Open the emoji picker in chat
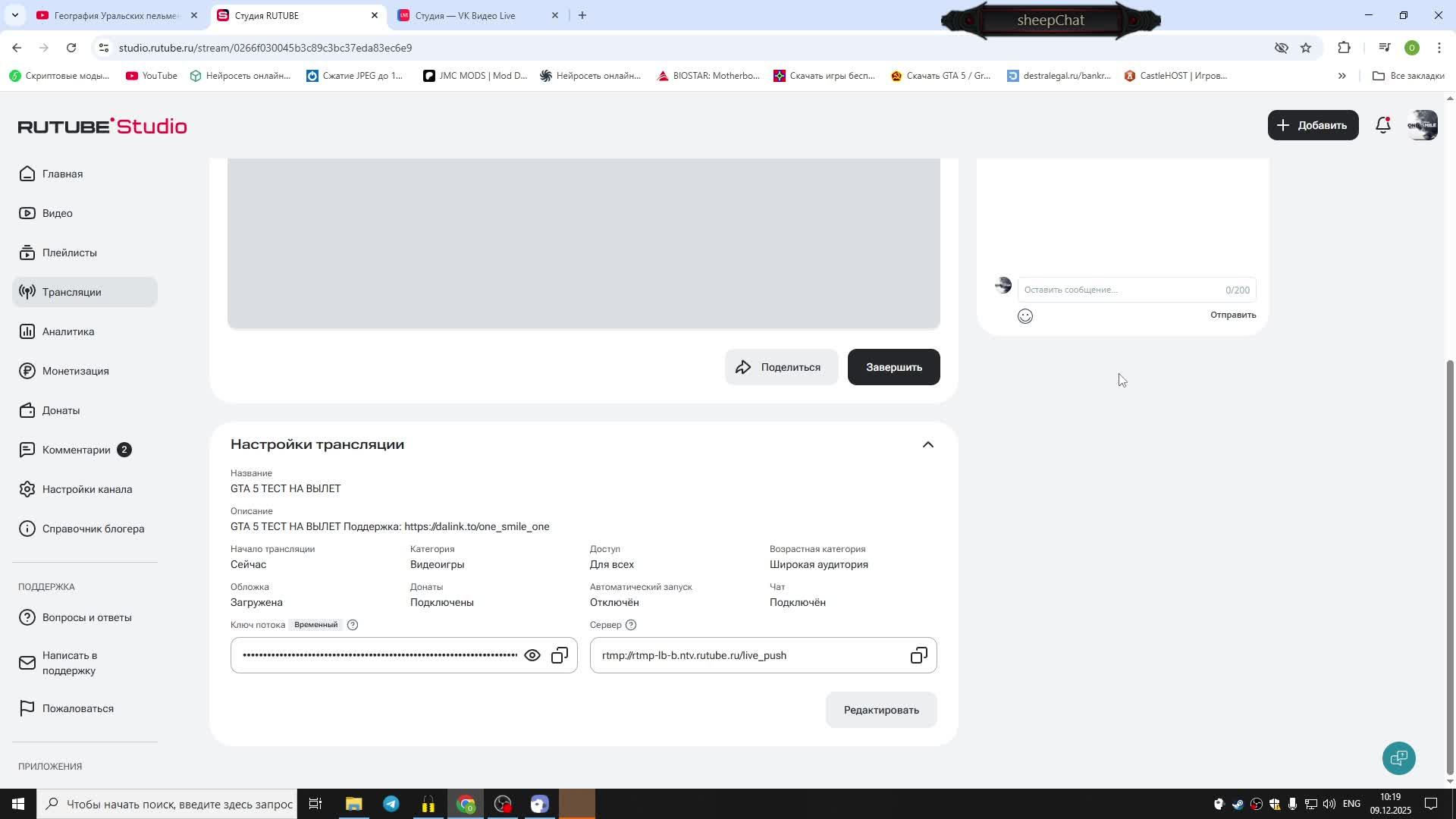Screen dimensions: 1456x819 (x=1025, y=316)
